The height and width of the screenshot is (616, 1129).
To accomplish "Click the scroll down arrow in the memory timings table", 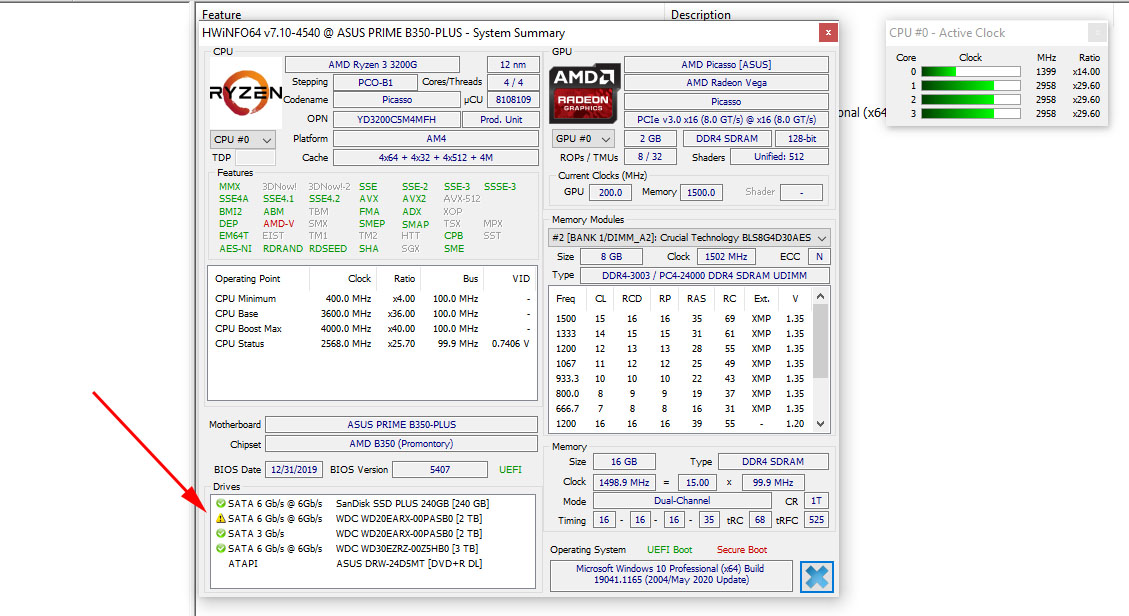I will click(x=820, y=424).
